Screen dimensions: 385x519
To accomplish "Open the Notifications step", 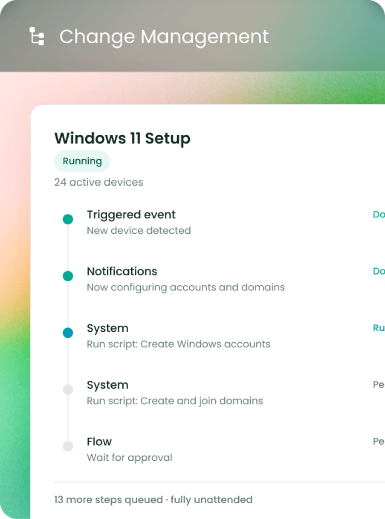I will [122, 271].
